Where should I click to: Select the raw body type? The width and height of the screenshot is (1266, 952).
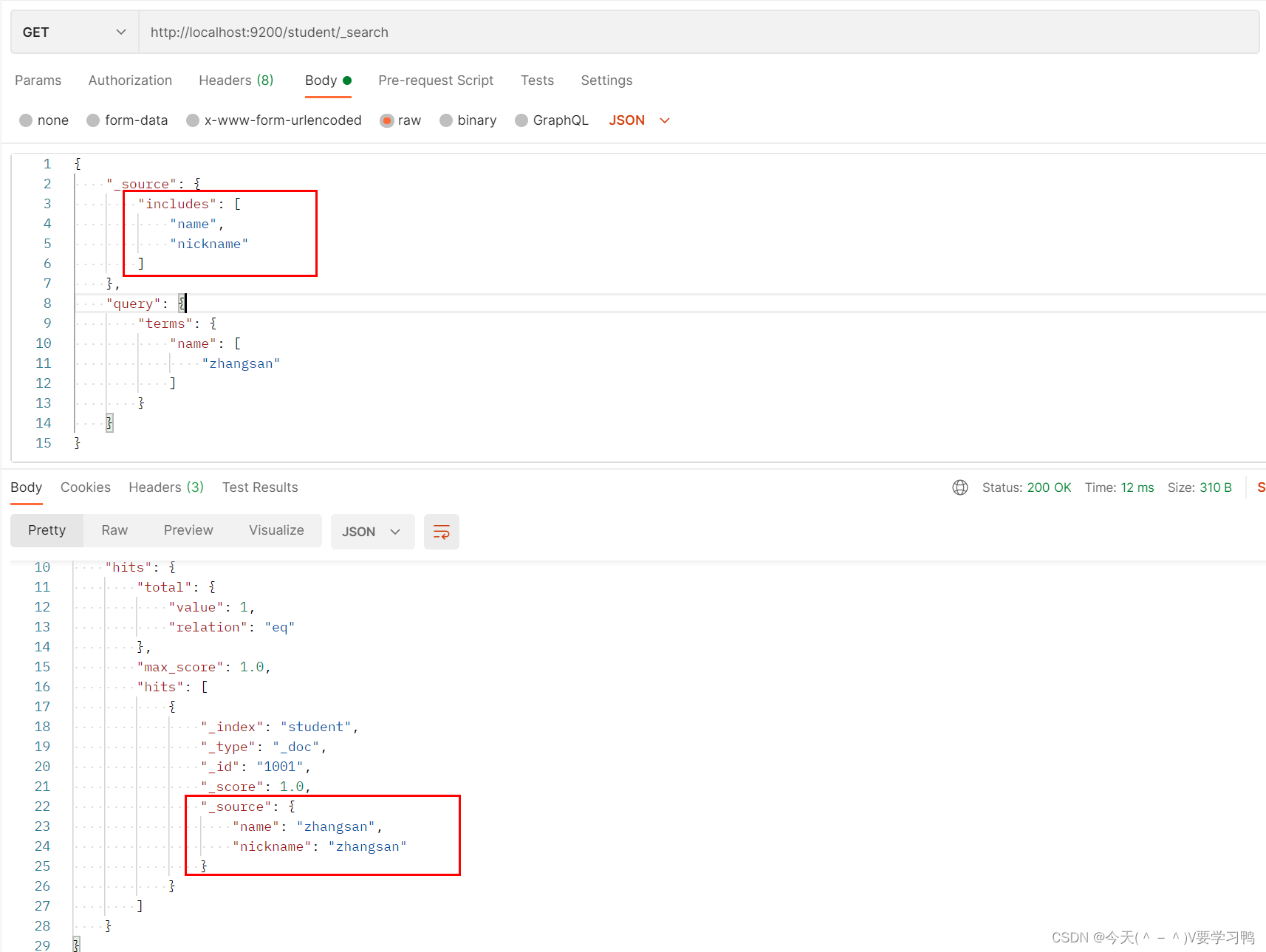pos(400,120)
